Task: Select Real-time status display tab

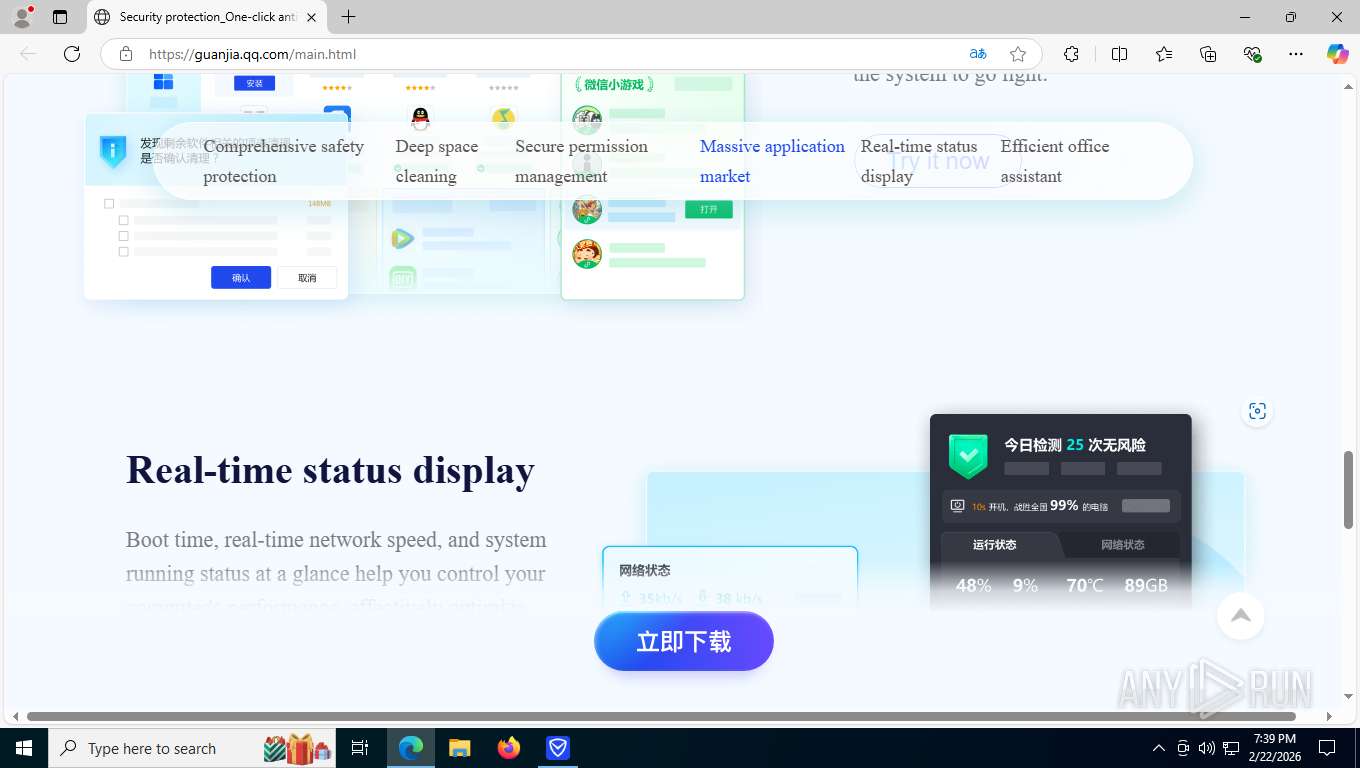Action: pyautogui.click(x=919, y=161)
